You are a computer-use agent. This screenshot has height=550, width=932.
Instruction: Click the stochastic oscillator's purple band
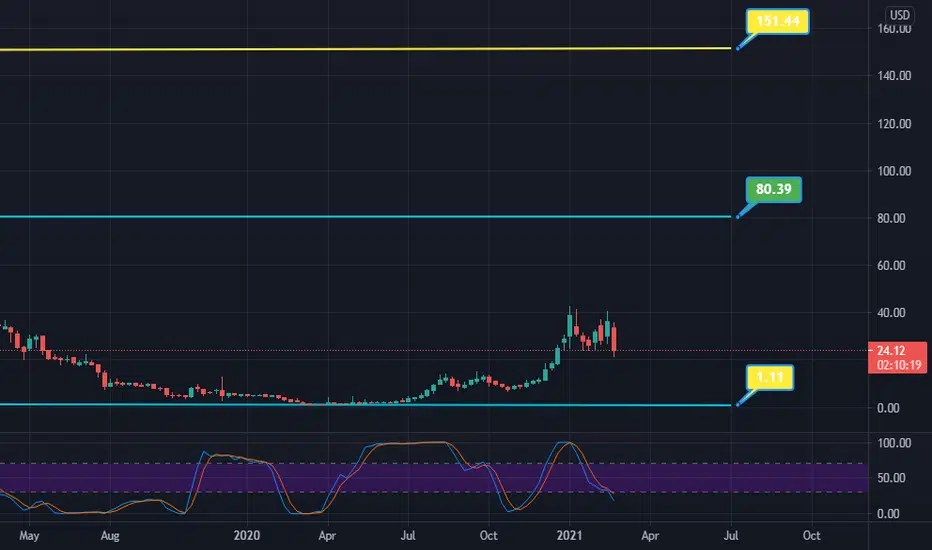434,478
